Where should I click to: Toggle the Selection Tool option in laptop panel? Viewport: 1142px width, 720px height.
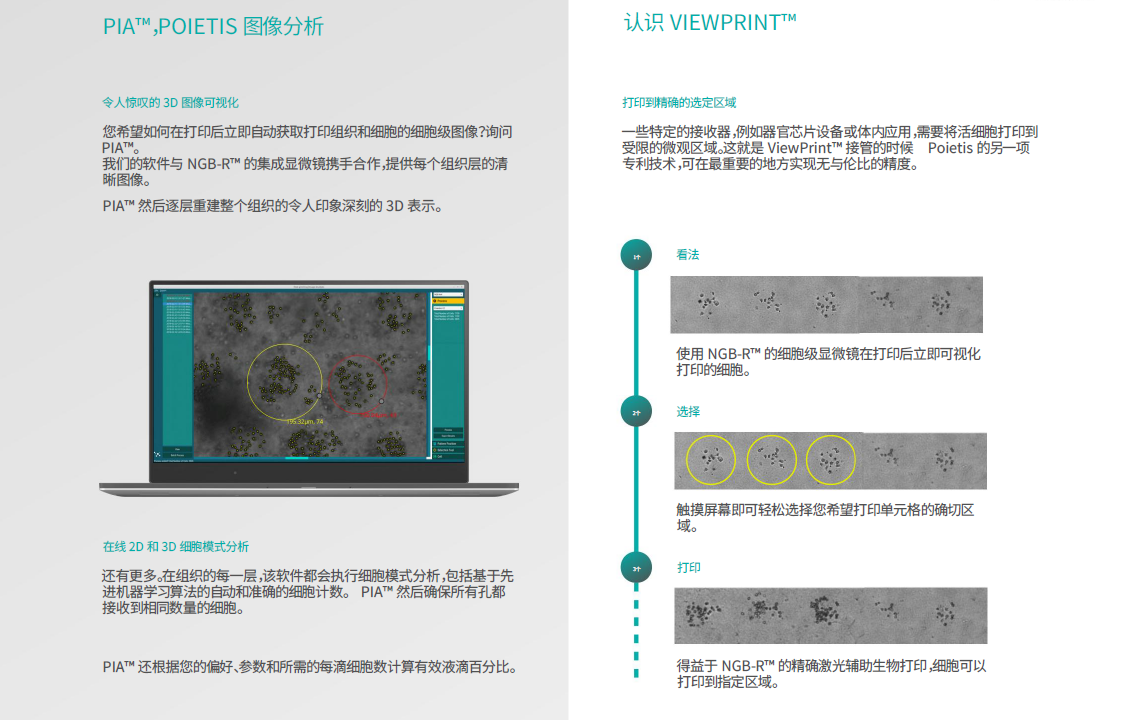(x=447, y=451)
